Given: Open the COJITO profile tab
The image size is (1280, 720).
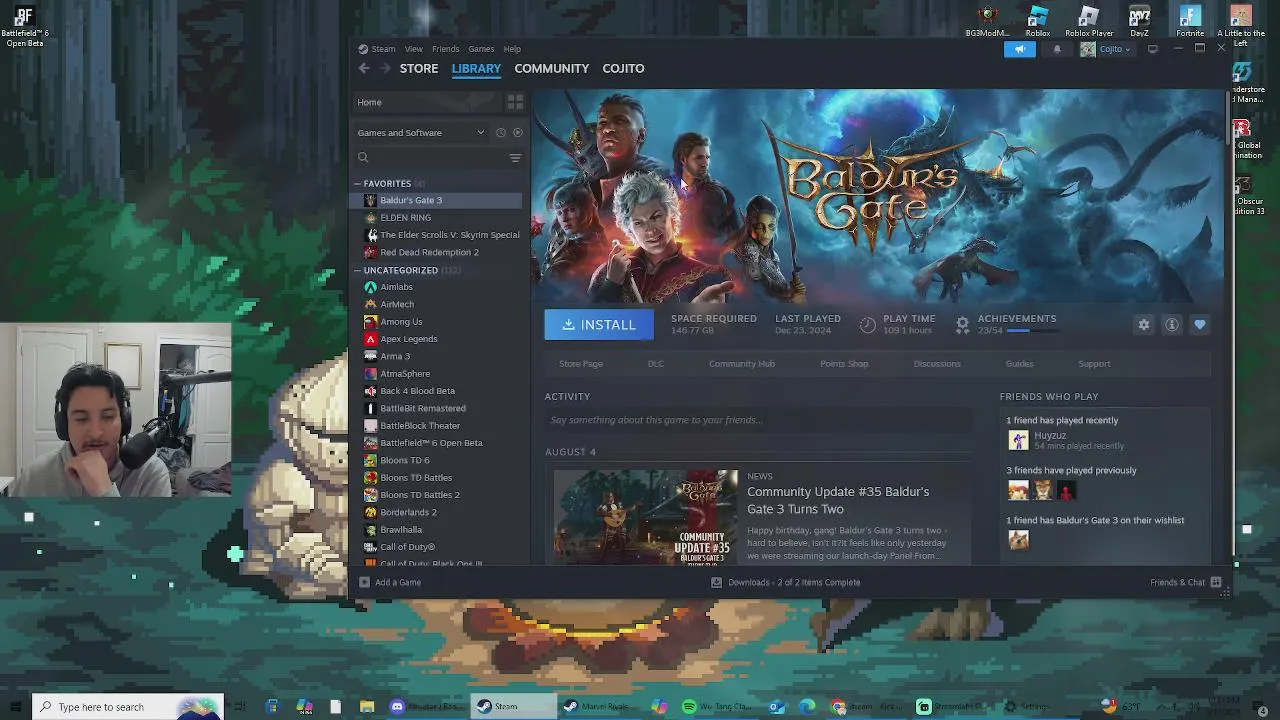Looking at the screenshot, I should click(623, 68).
